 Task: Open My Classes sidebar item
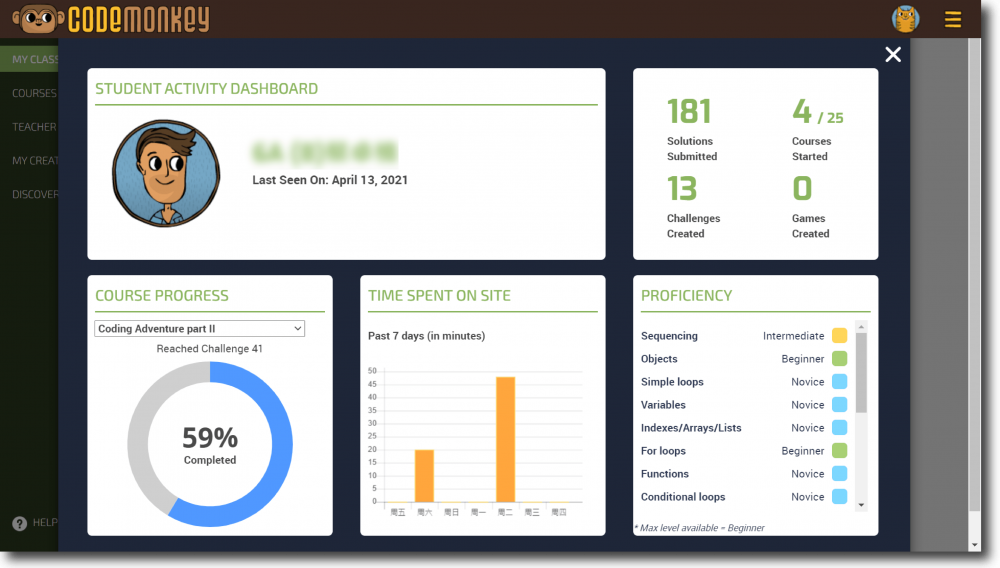pos(29,59)
